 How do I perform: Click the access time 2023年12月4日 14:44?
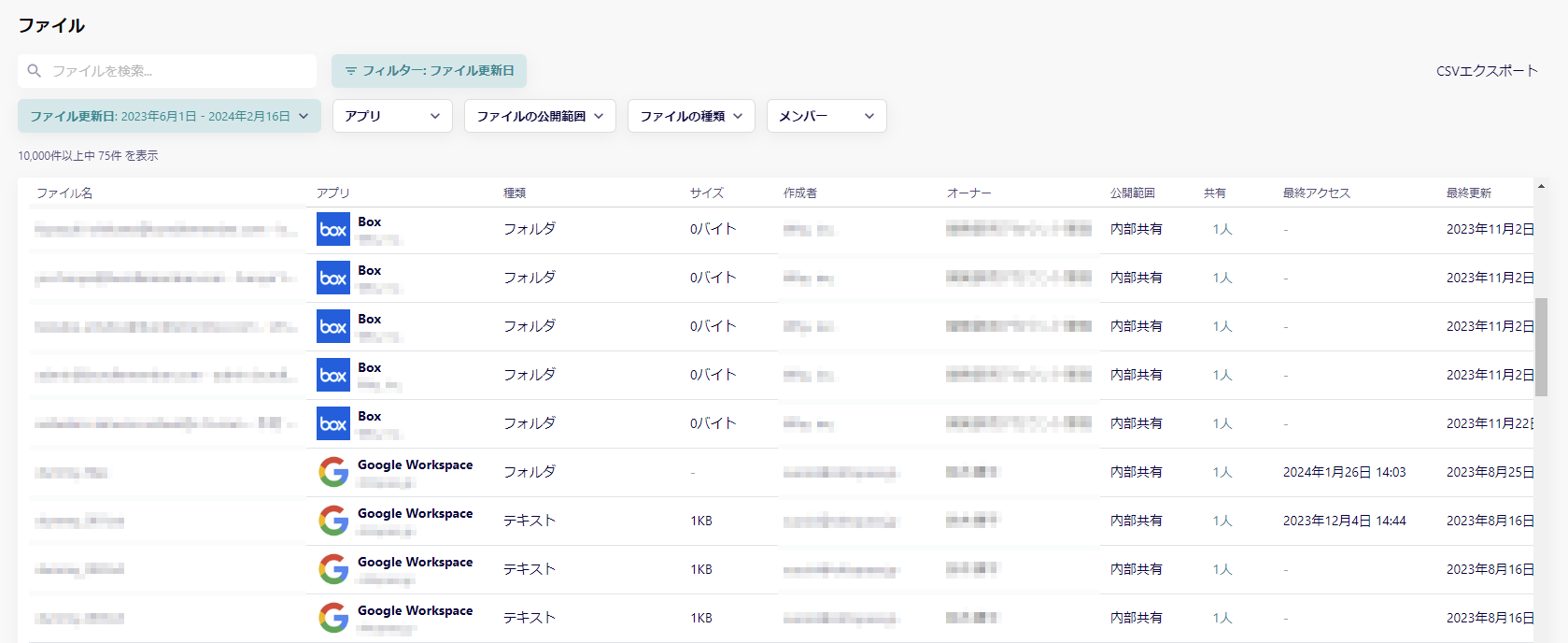1344,521
